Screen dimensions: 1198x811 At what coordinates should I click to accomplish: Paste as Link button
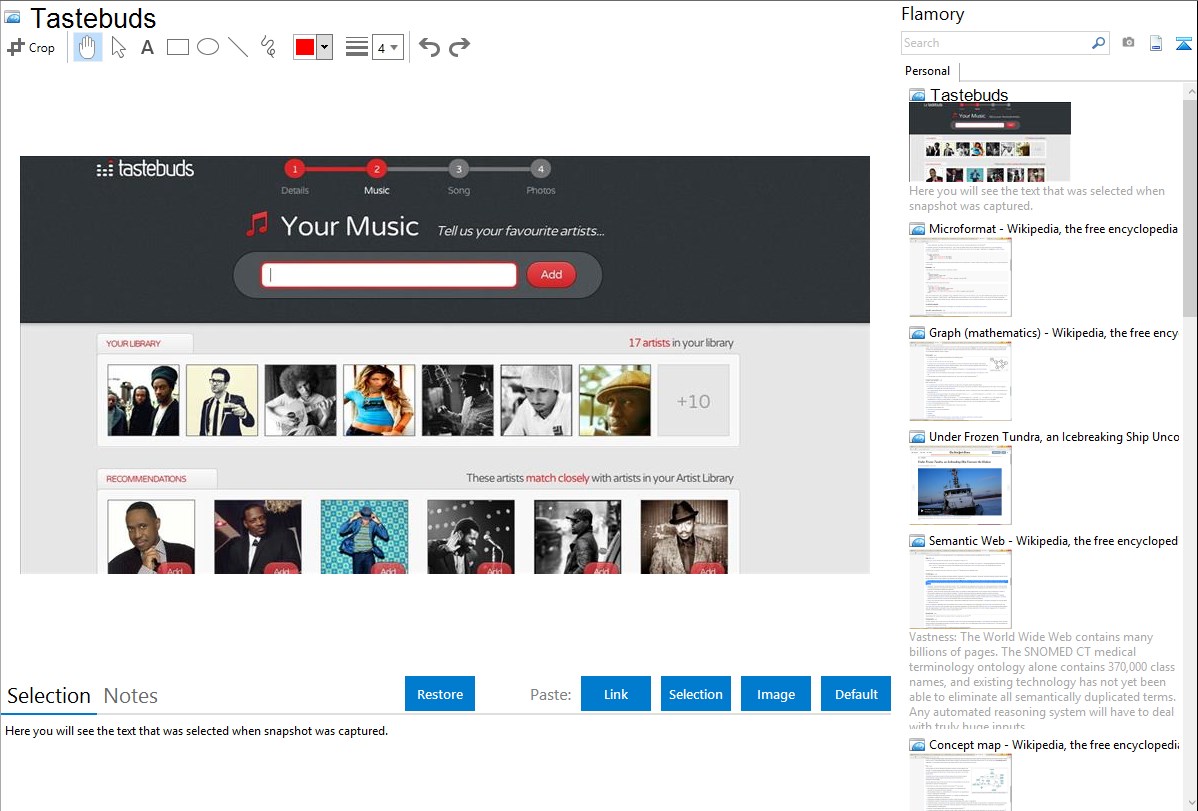coord(616,694)
